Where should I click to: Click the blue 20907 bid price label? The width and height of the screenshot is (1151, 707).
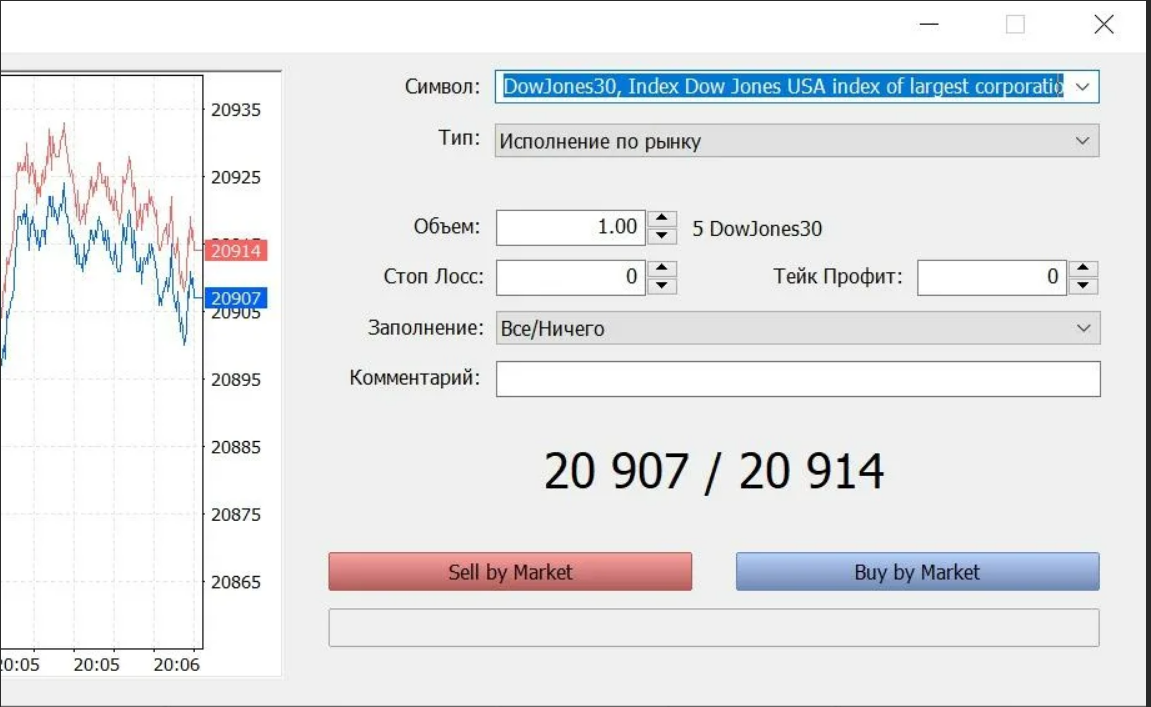[x=236, y=298]
